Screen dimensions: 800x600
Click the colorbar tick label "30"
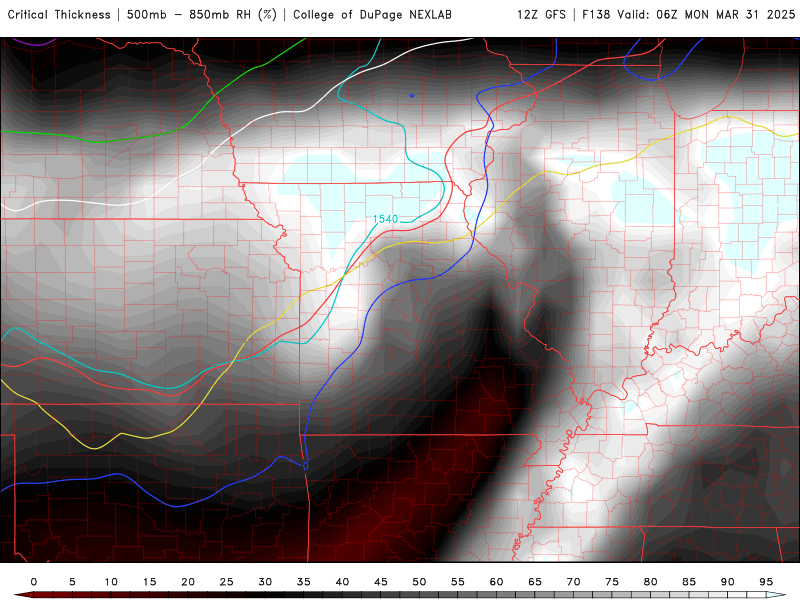tap(265, 582)
